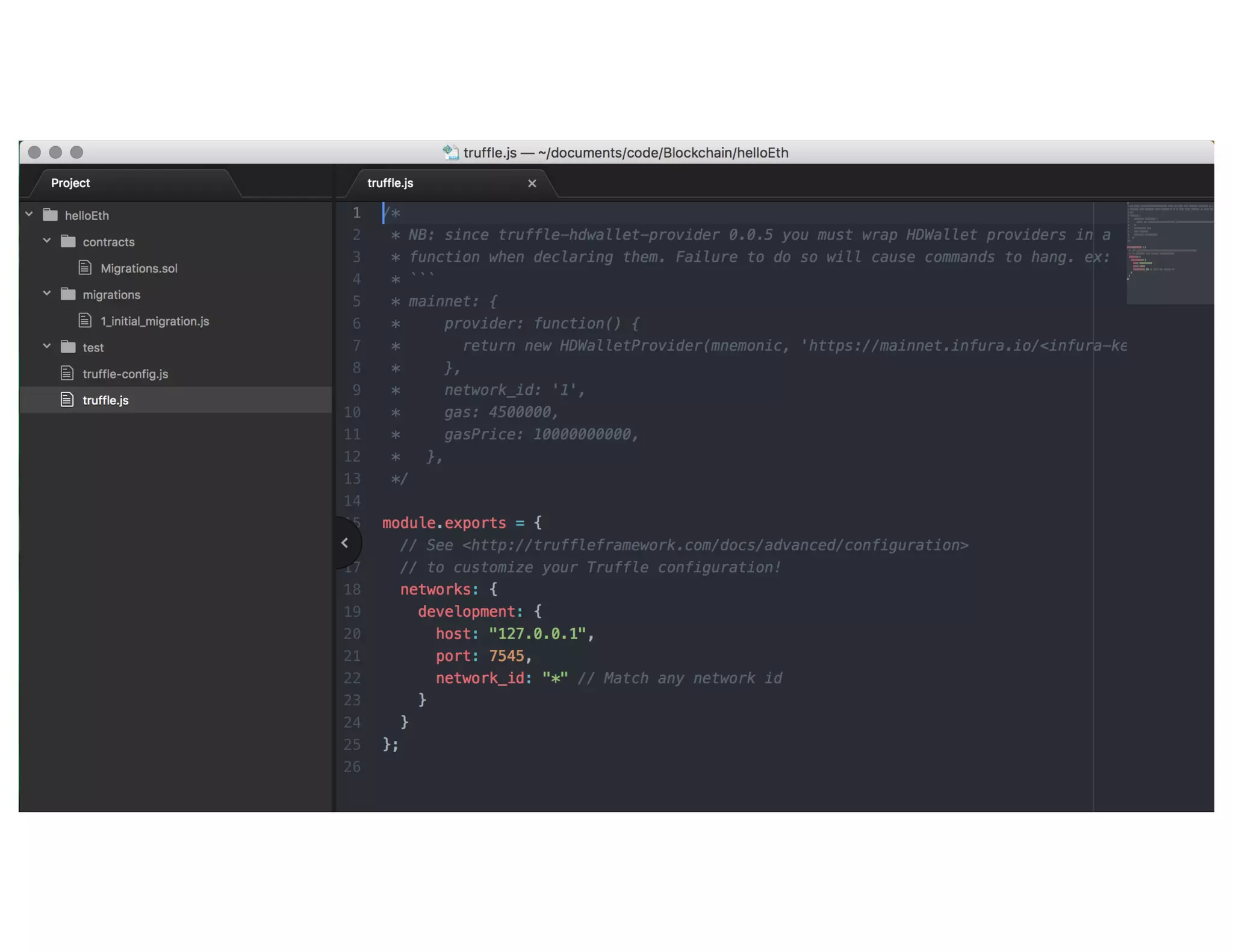
Task: Collapse the migrations folder chevron
Action: click(x=47, y=294)
